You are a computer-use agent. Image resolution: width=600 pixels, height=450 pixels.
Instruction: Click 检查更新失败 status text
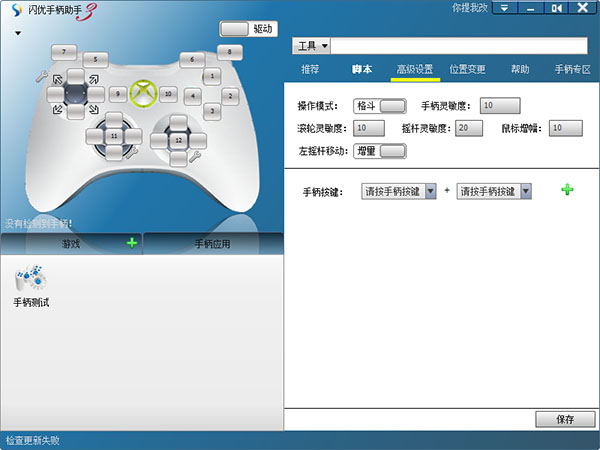pyautogui.click(x=33, y=440)
